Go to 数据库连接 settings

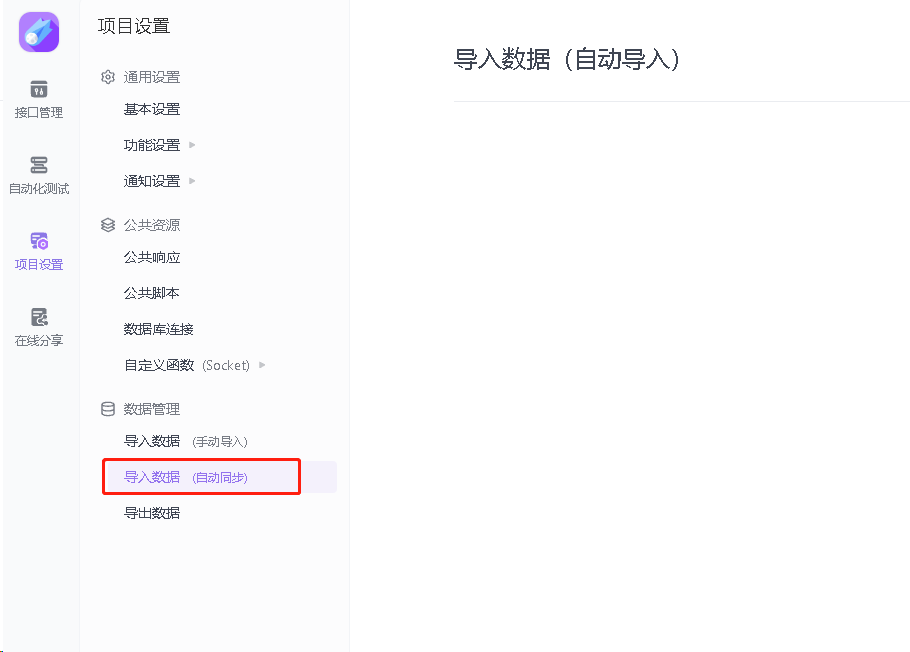tap(159, 329)
